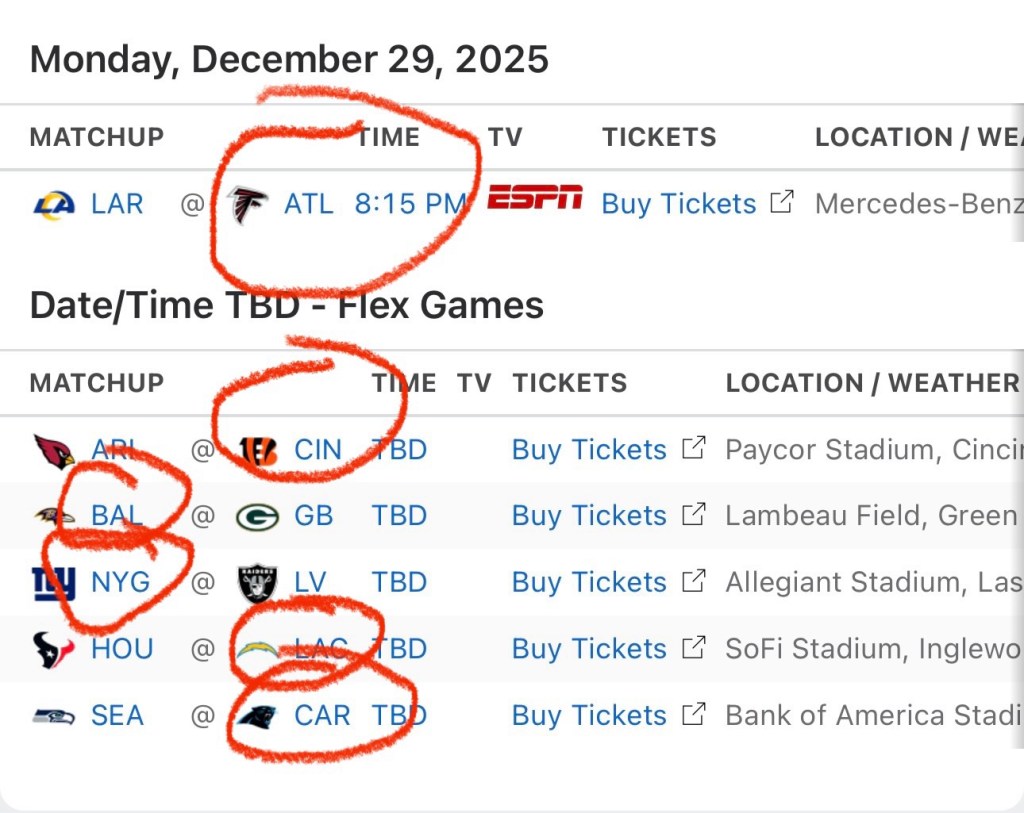
Task: Open the SEA team link
Action: pos(117,716)
